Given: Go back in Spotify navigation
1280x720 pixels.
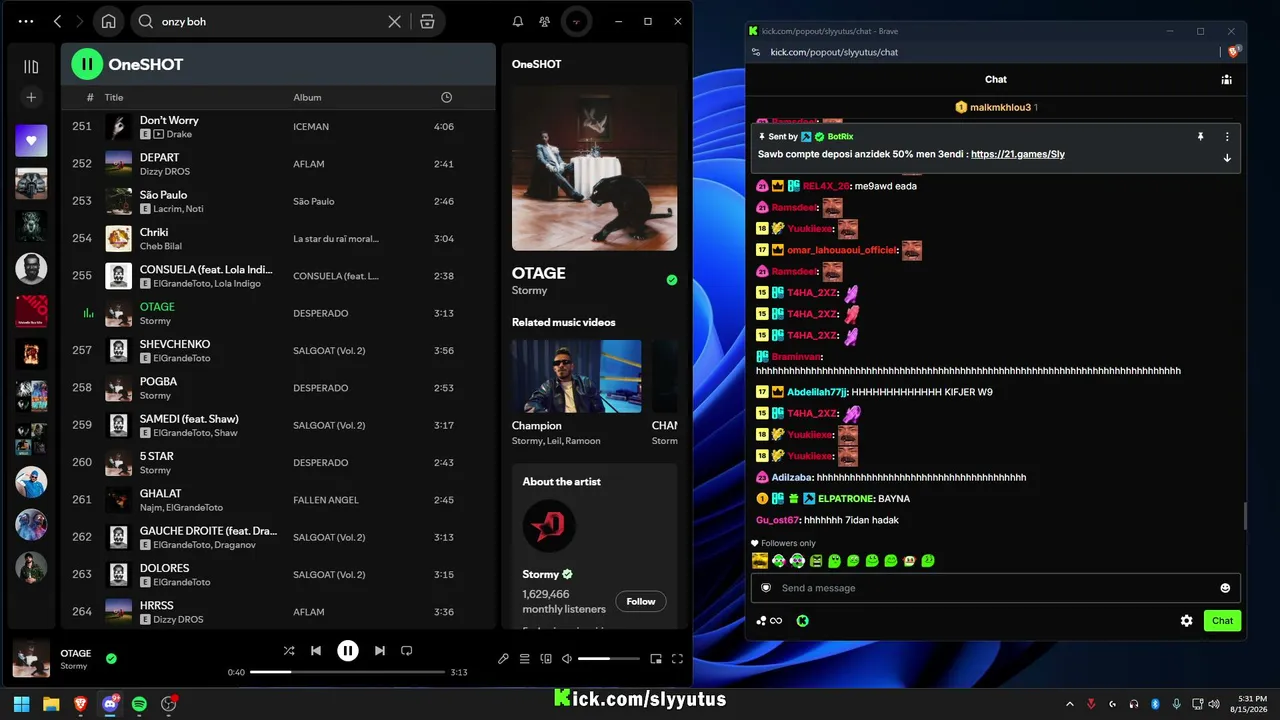Looking at the screenshot, I should (x=57, y=21).
